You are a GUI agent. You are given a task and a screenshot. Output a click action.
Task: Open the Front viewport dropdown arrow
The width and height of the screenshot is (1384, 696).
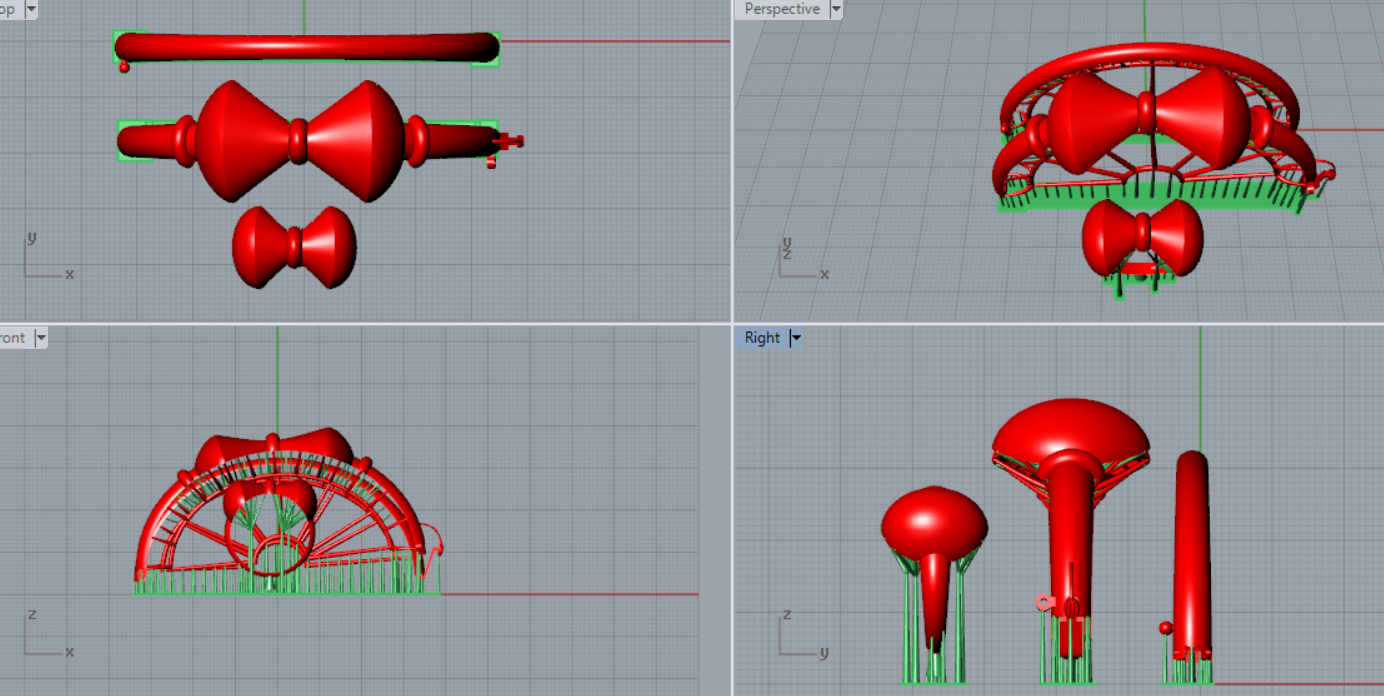click(x=41, y=338)
